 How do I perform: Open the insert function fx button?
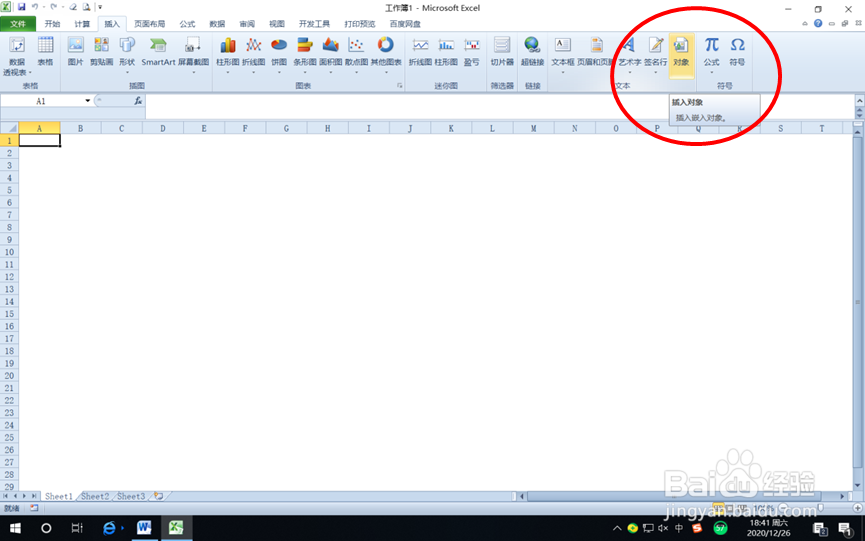click(x=138, y=101)
